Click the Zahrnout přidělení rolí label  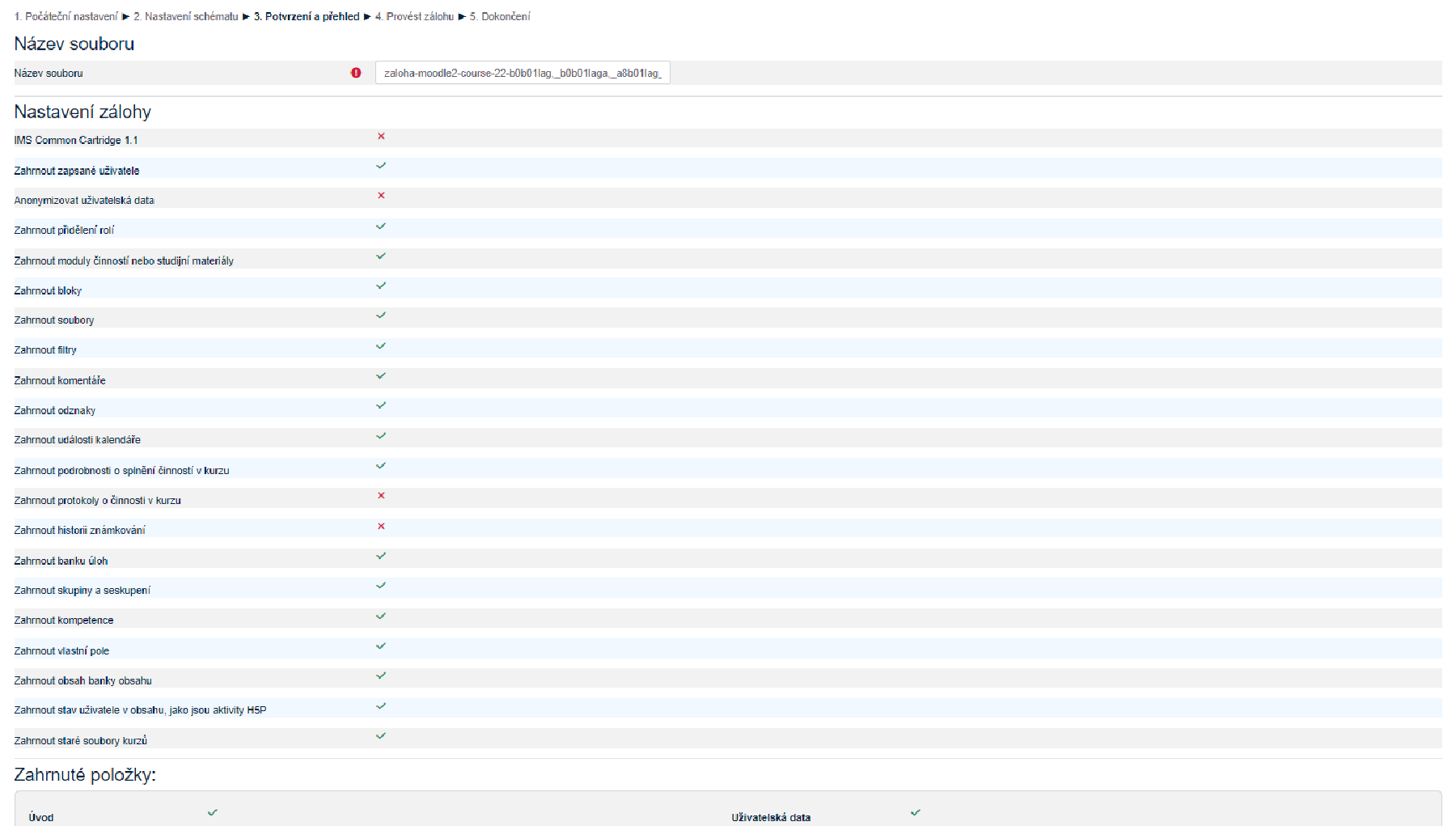64,231
